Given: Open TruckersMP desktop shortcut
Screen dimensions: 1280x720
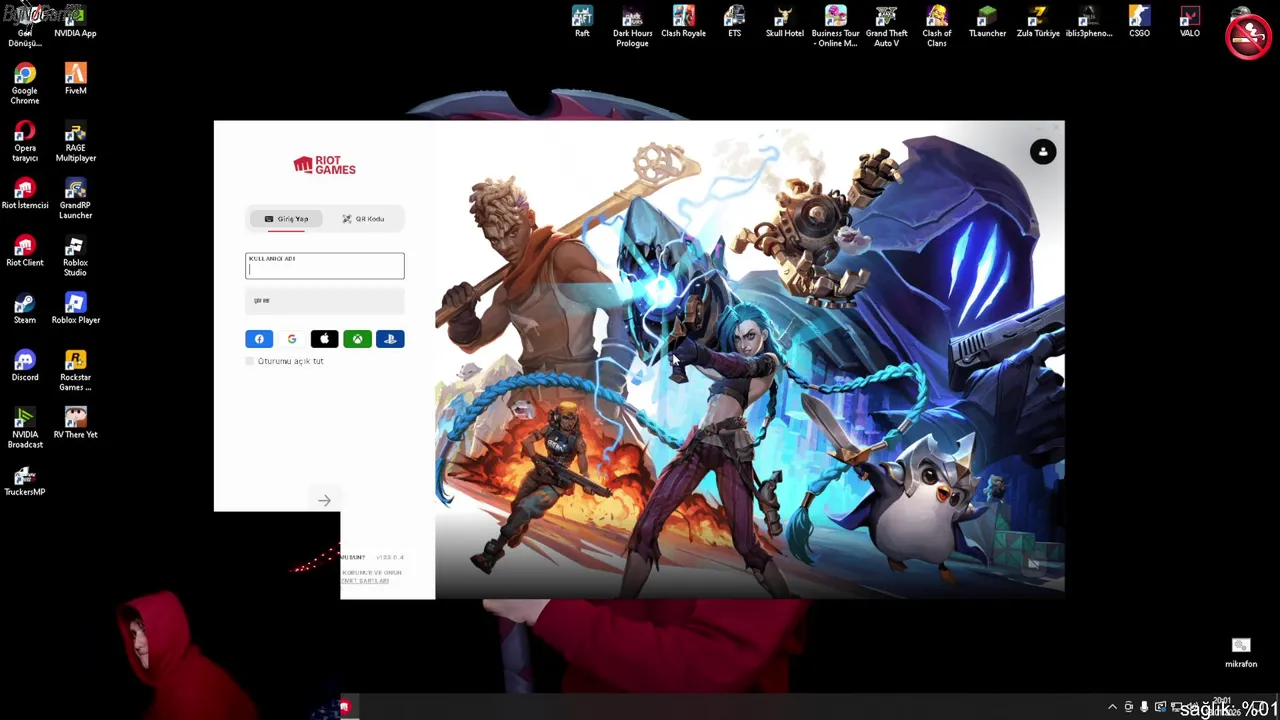Looking at the screenshot, I should [x=25, y=480].
